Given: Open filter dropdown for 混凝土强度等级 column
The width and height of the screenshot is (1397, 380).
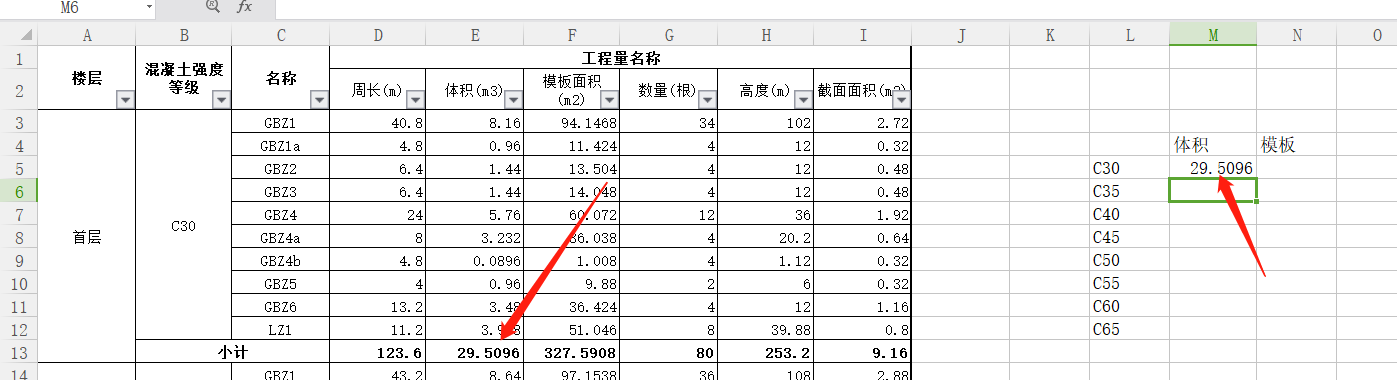Looking at the screenshot, I should (x=222, y=100).
